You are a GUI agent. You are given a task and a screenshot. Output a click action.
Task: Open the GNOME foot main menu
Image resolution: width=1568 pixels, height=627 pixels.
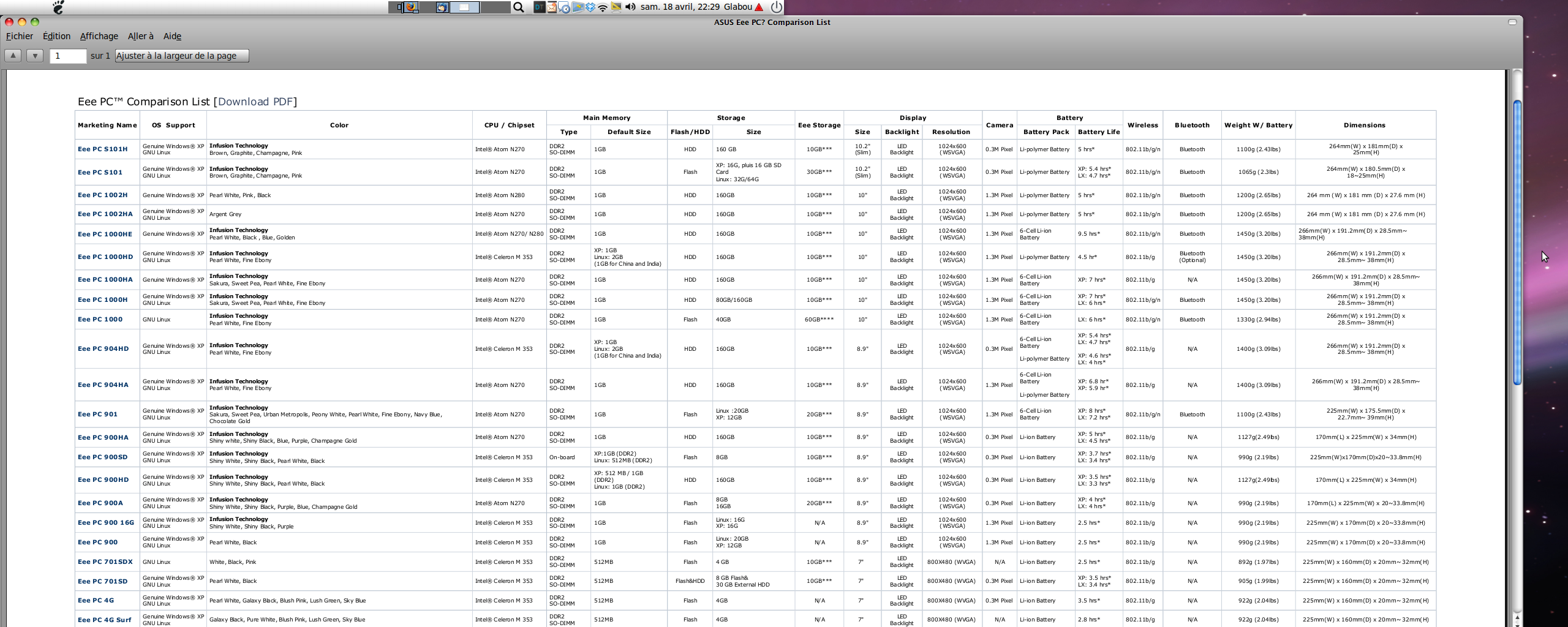point(58,7)
